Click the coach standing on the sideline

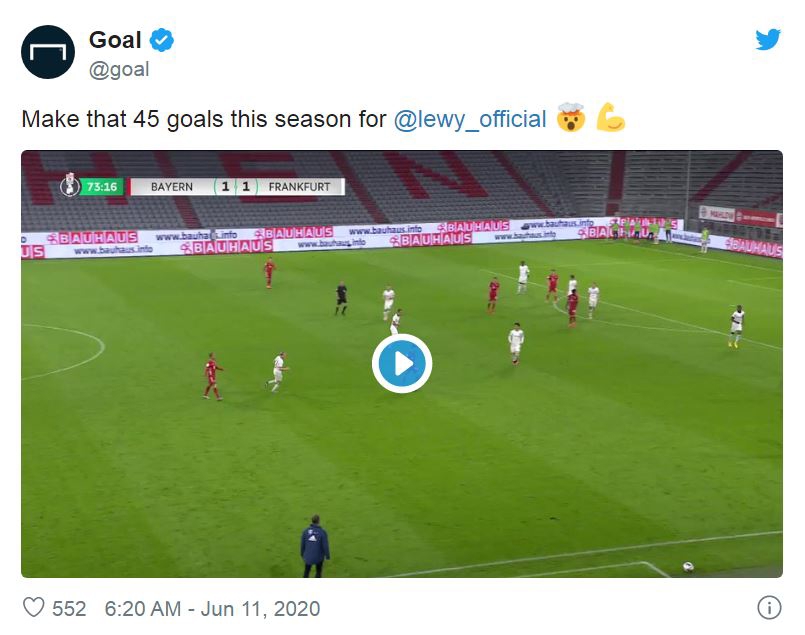[x=315, y=545]
